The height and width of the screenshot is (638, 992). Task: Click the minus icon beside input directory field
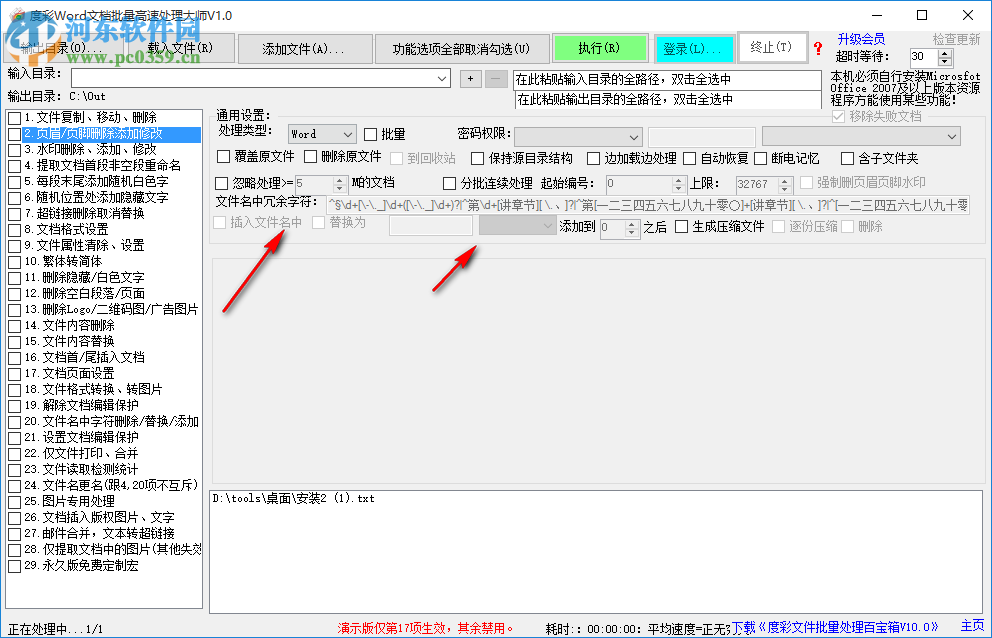coord(494,78)
